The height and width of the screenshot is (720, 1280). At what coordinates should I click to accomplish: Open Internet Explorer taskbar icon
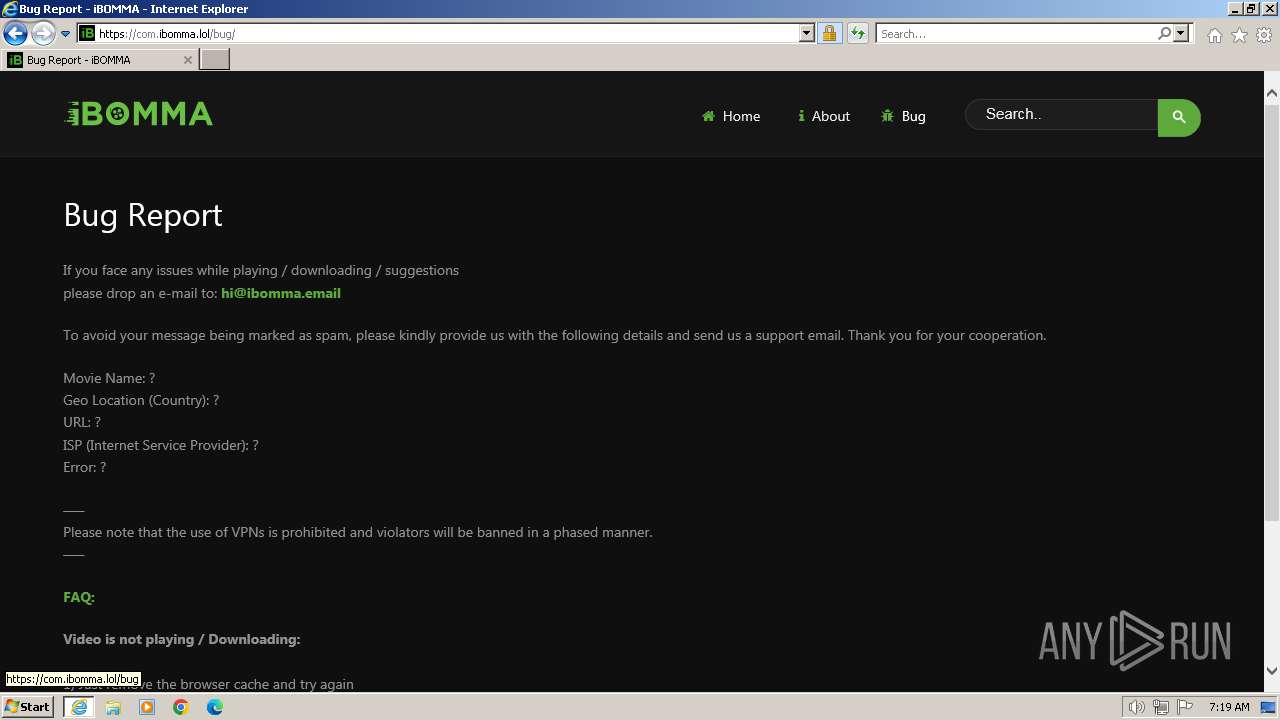79,707
